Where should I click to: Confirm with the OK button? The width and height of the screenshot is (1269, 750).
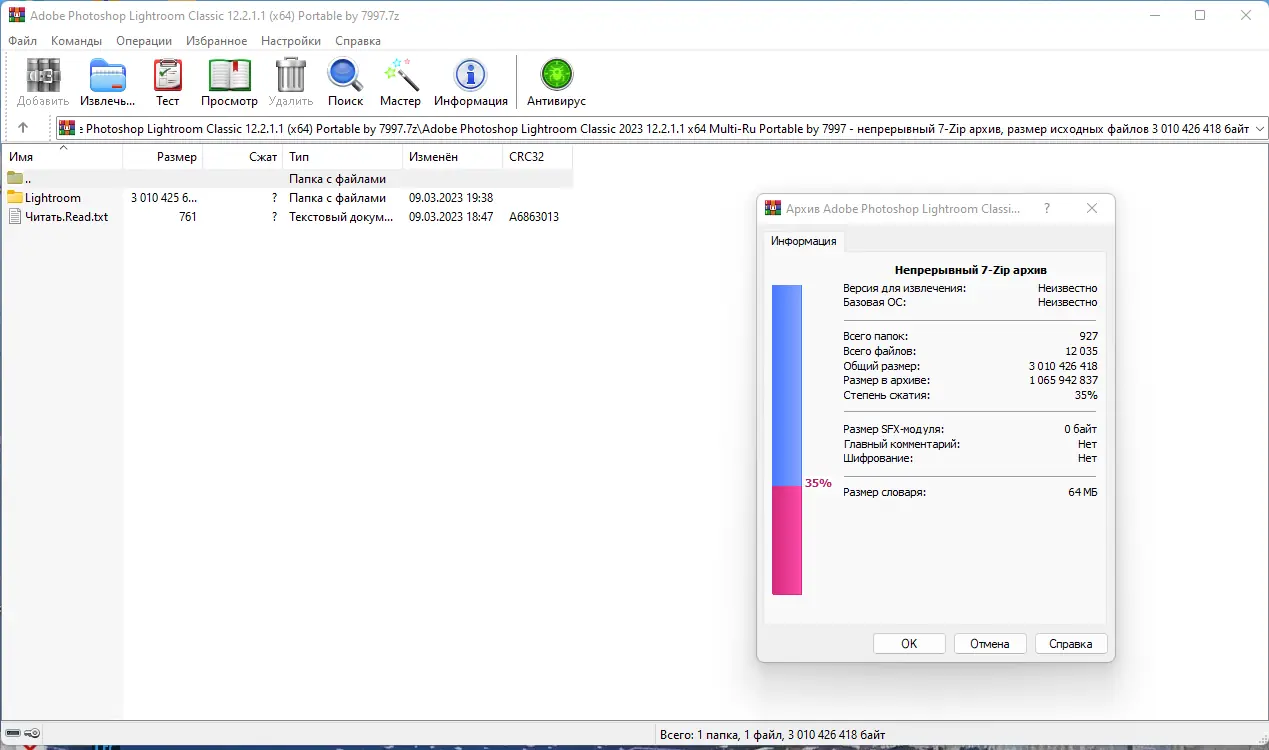pos(909,644)
